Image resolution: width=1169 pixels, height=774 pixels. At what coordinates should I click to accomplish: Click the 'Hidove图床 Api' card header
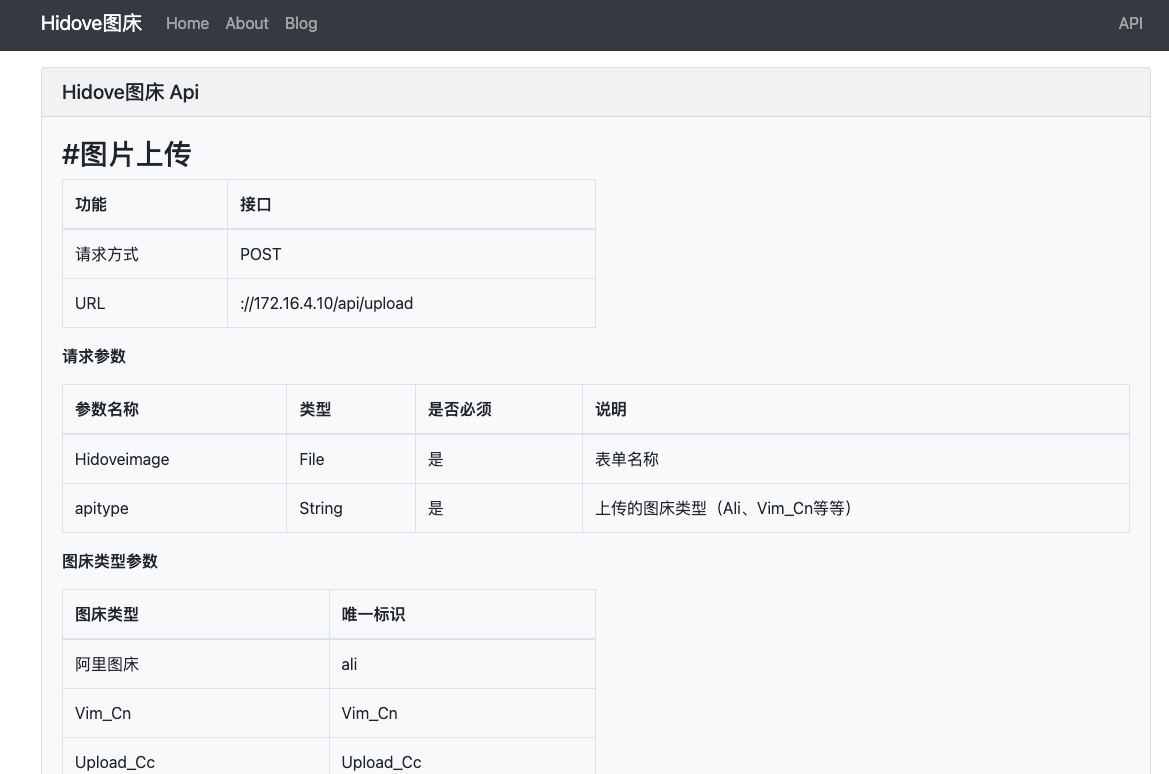596,92
